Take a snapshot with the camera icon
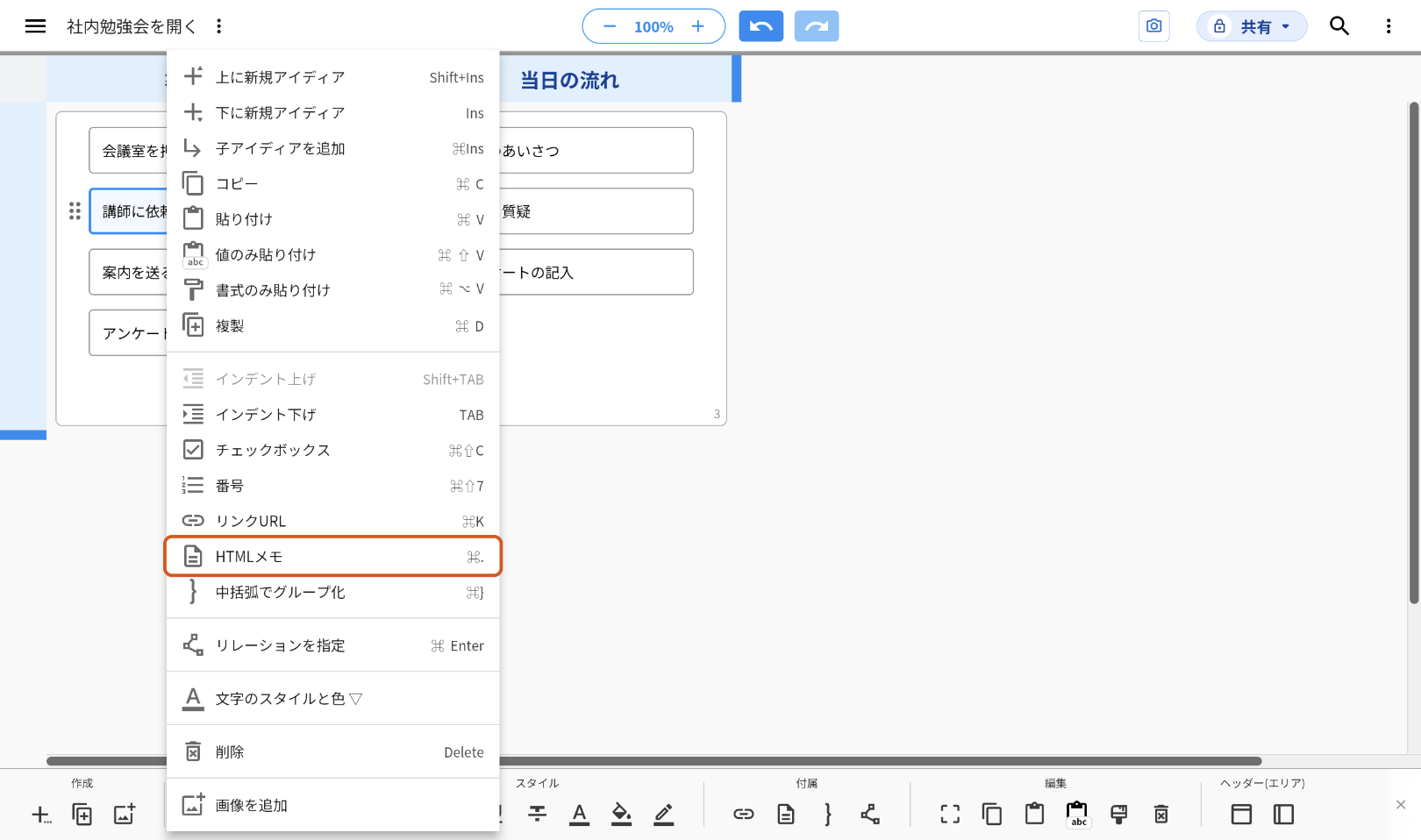The image size is (1421, 840). (1154, 26)
